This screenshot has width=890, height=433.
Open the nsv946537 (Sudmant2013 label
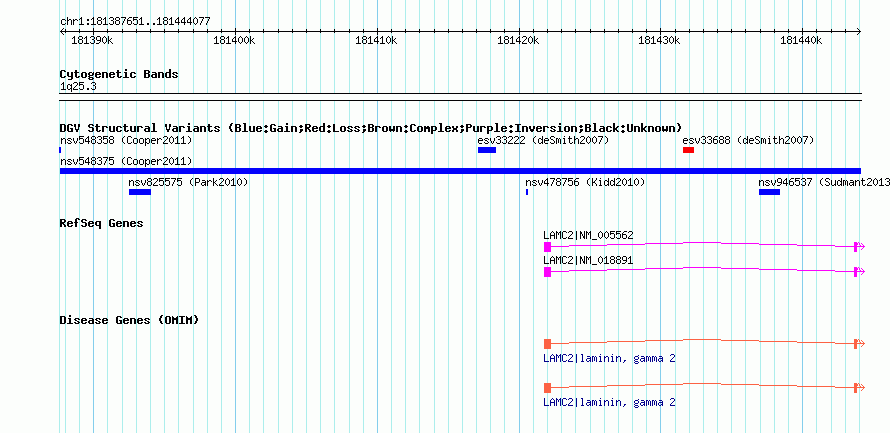[824, 182]
